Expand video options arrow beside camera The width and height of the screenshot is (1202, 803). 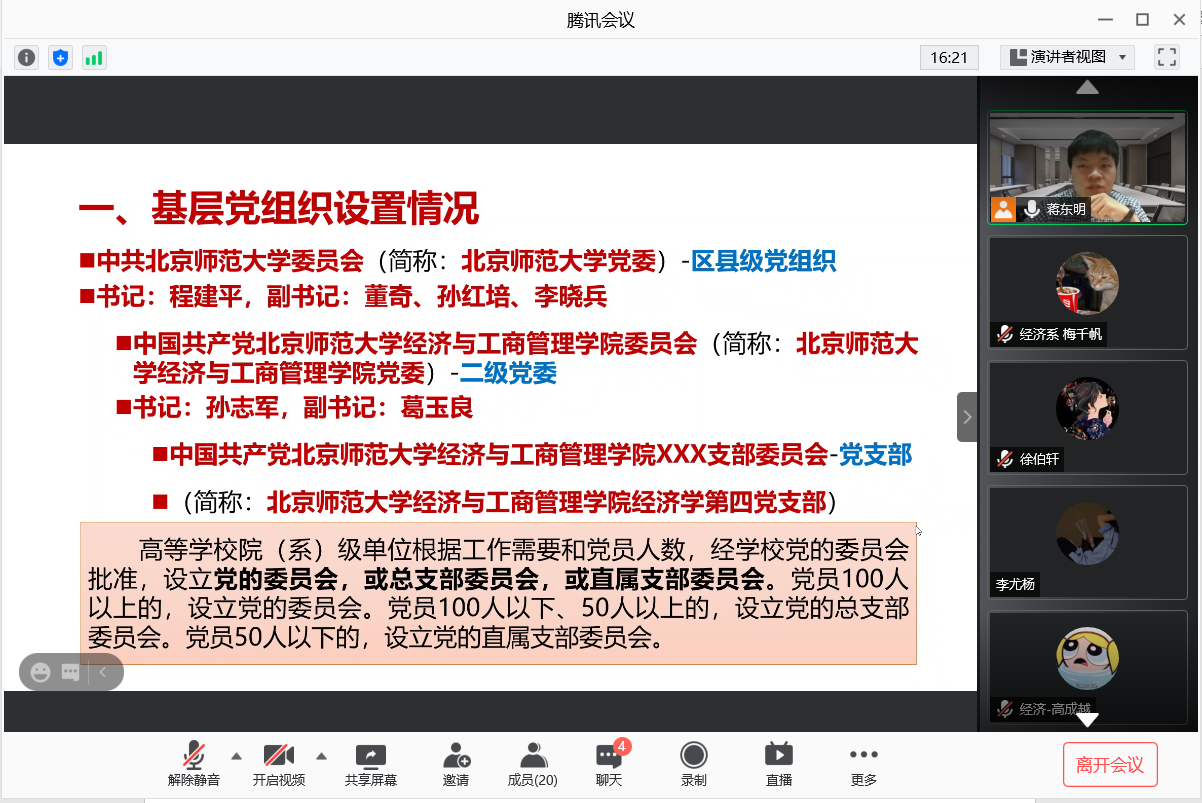322,755
